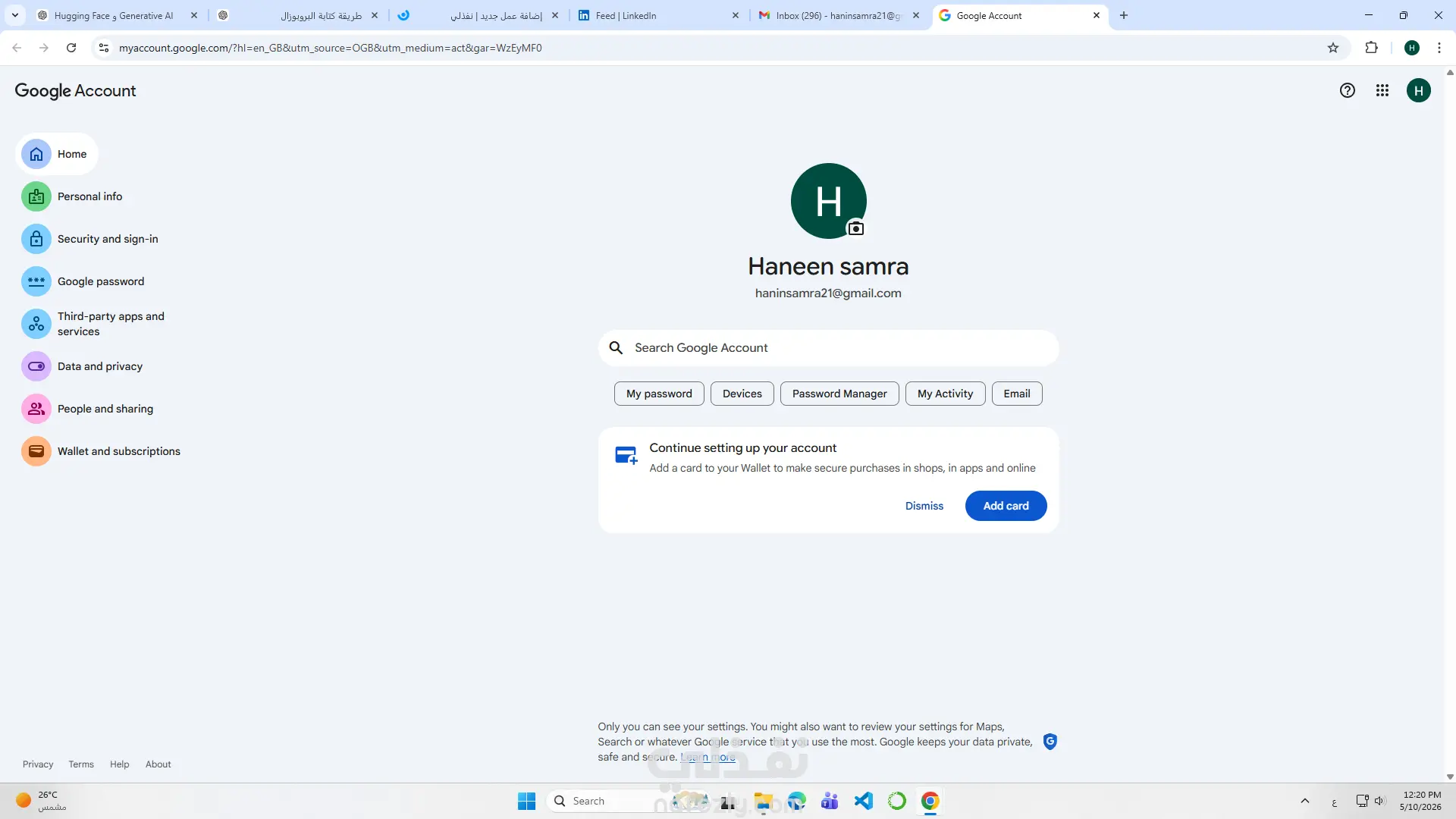1456x819 pixels.
Task: Open the account avatar menu in page header
Action: (1419, 91)
